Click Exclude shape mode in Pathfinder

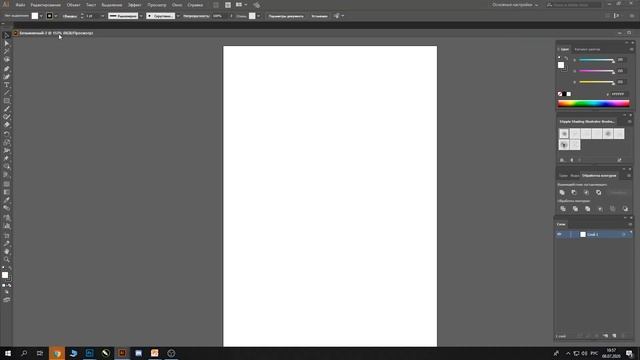(598, 192)
